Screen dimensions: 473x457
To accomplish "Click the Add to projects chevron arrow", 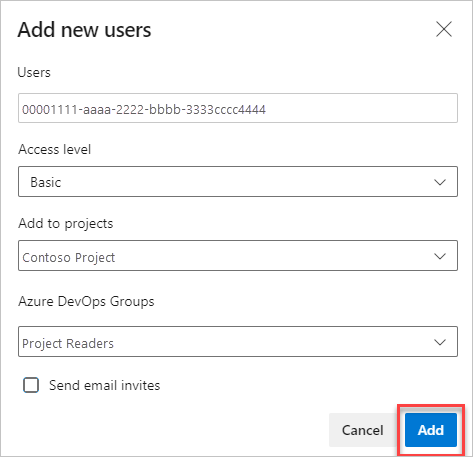I will (440, 256).
